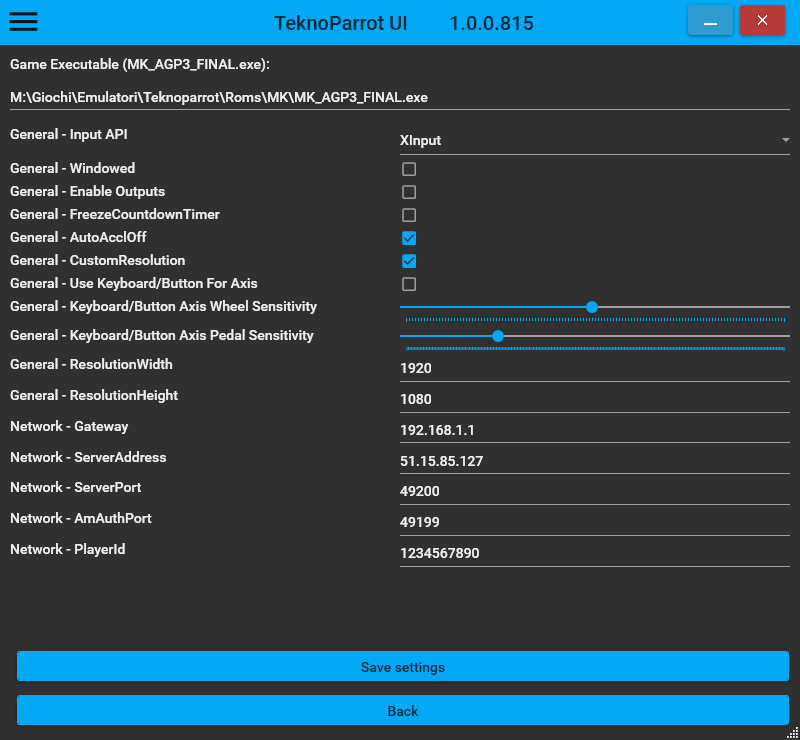This screenshot has width=800, height=740.
Task: Click the Save settings button
Action: [403, 666]
